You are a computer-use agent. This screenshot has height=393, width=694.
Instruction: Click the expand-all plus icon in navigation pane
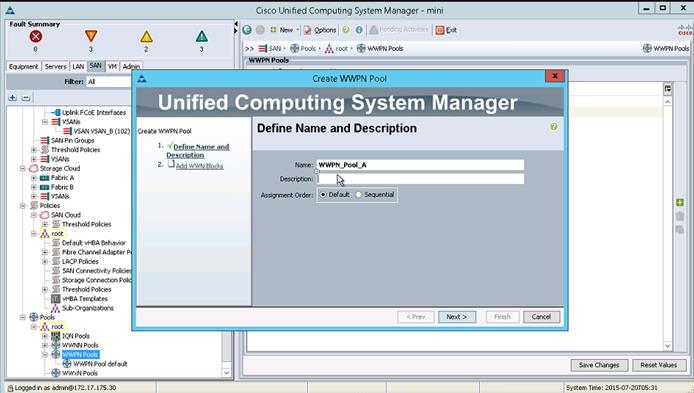click(12, 97)
